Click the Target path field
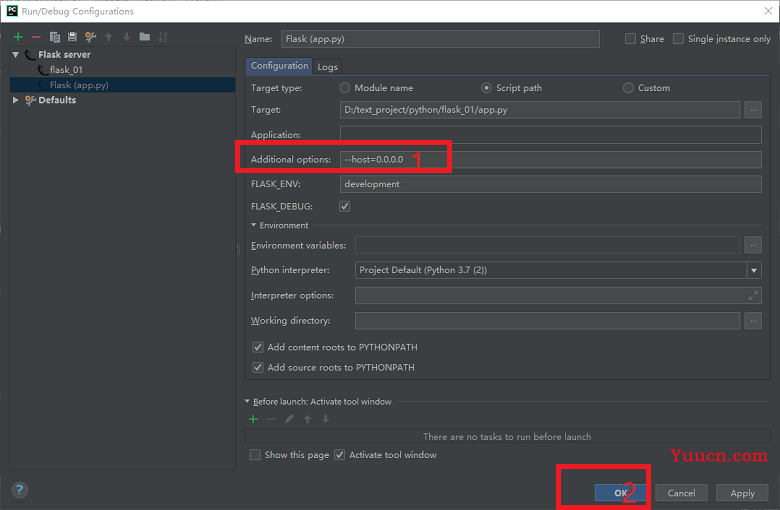Screen dimensions: 780x510 pyautogui.click(x=540, y=110)
